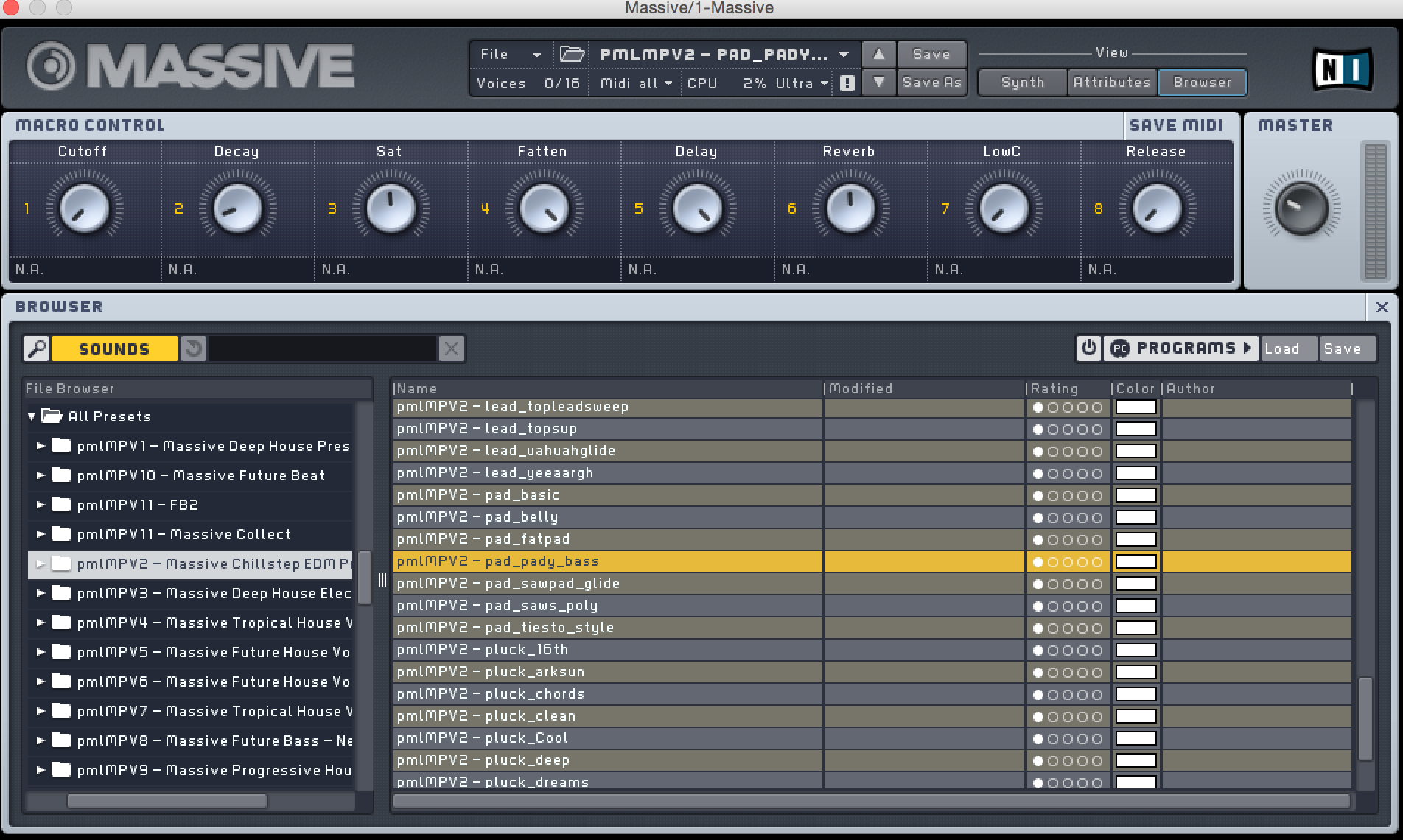Close the Browser panel with X
Image resolution: width=1403 pixels, height=840 pixels.
point(1382,307)
